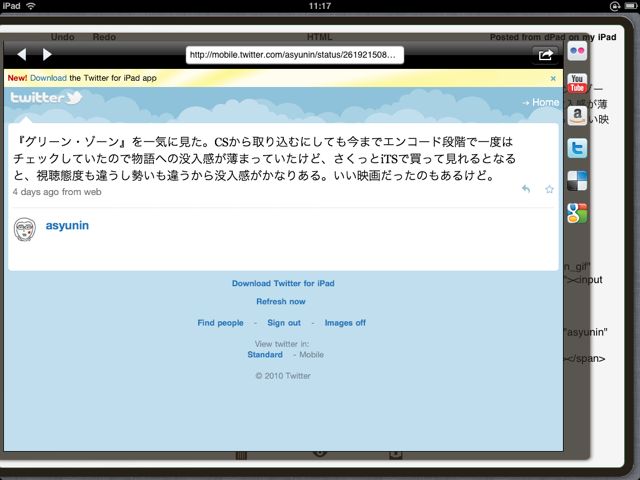This screenshot has height=480, width=640.
Task: Open asyunin's avatar image
Action: [25, 229]
